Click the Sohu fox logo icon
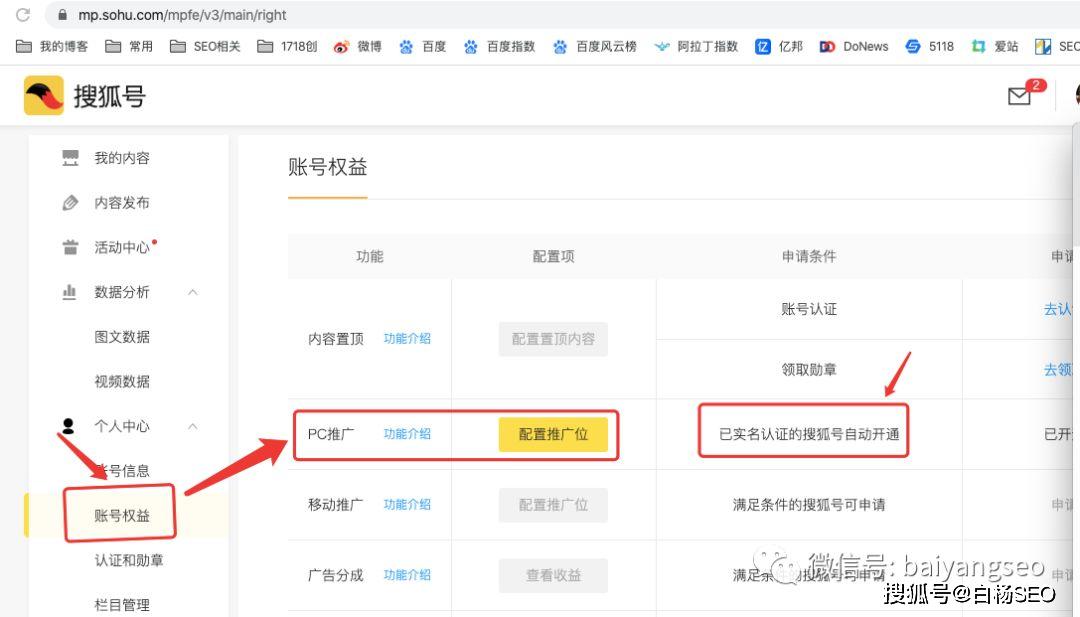1080x617 pixels. pos(43,95)
